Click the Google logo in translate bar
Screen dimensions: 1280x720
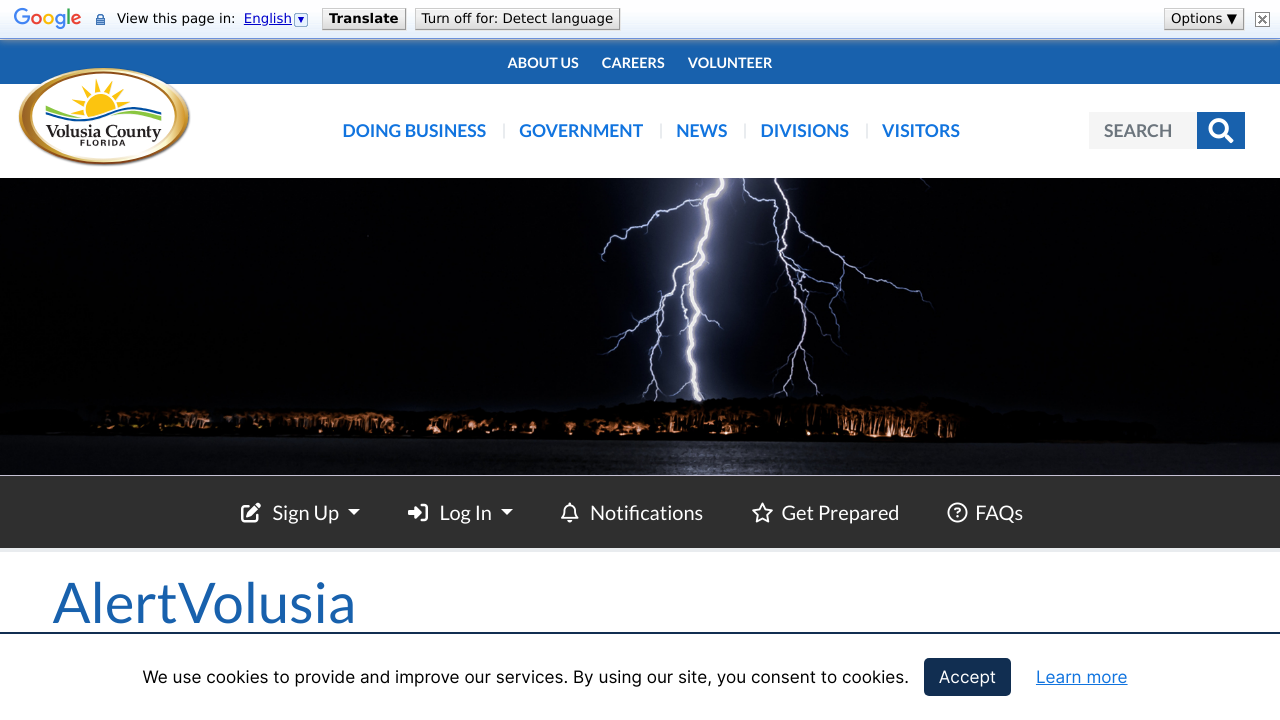click(x=47, y=18)
